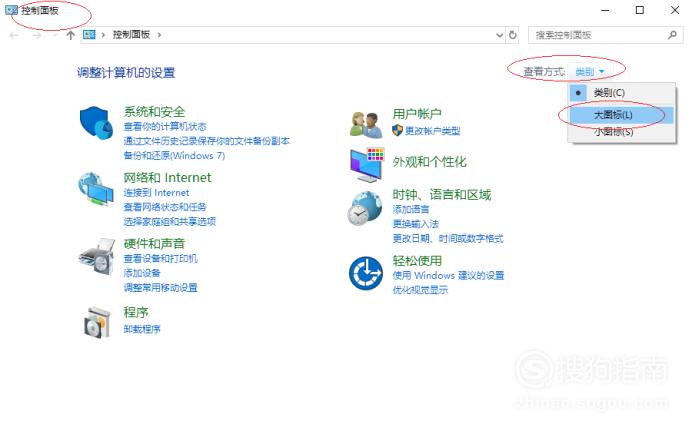This screenshot has width=692, height=437.
Task: Expand chevron before 控制面板 breadcrumb
Action: (x=103, y=35)
